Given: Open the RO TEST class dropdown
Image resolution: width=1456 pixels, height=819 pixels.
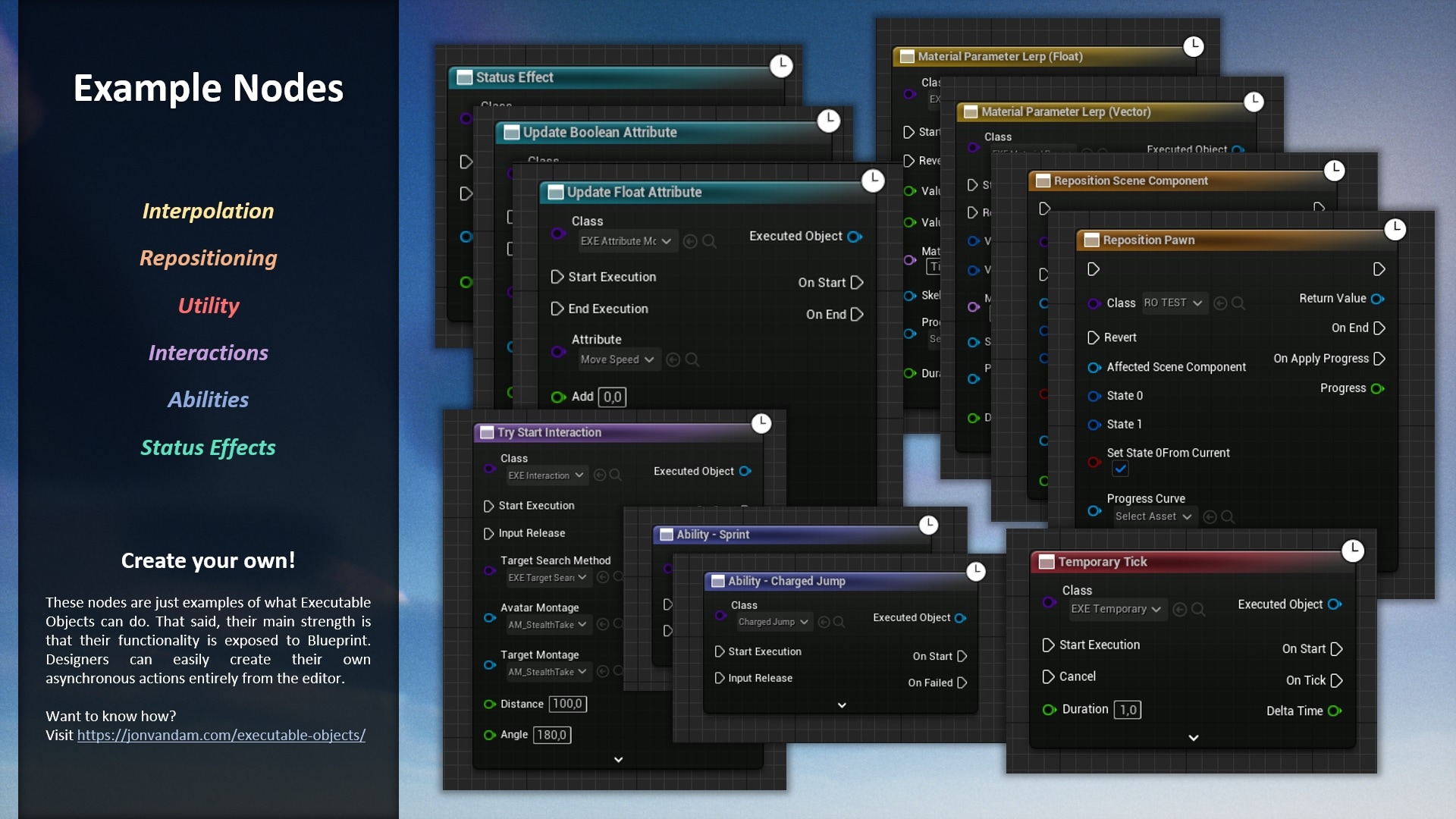Looking at the screenshot, I should coord(1174,303).
